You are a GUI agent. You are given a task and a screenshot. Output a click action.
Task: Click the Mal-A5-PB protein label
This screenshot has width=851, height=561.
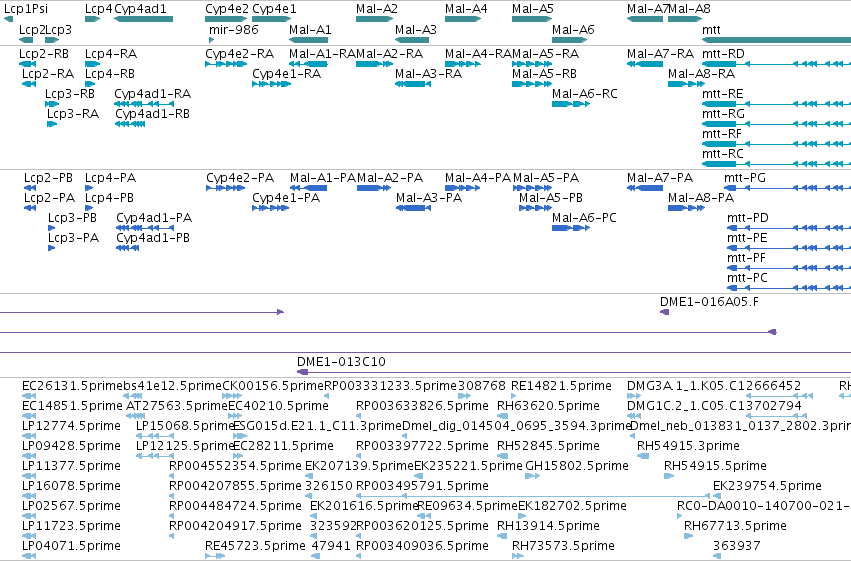pos(551,198)
